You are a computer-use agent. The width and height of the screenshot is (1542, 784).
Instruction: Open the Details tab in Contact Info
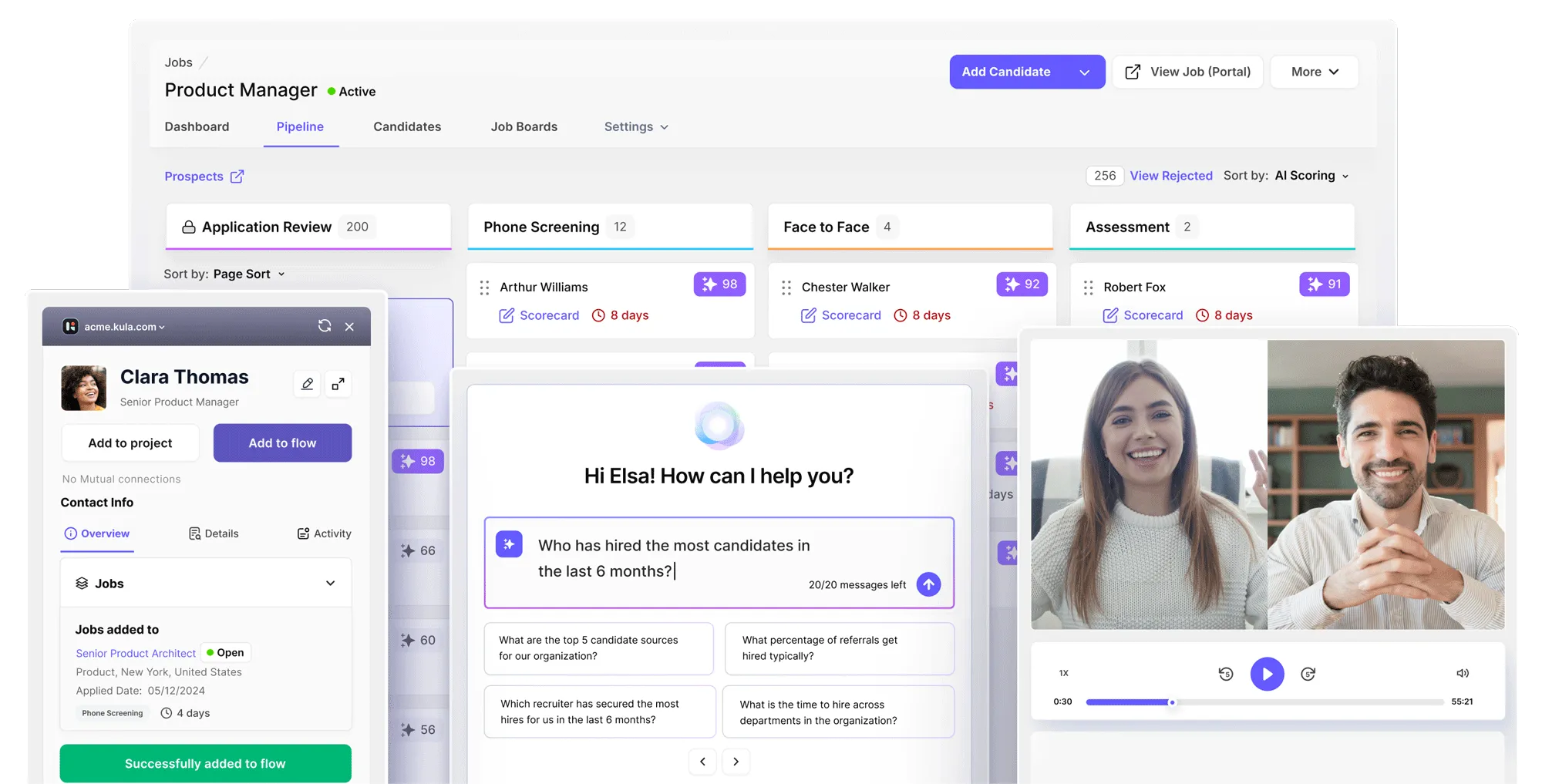pyautogui.click(x=214, y=533)
